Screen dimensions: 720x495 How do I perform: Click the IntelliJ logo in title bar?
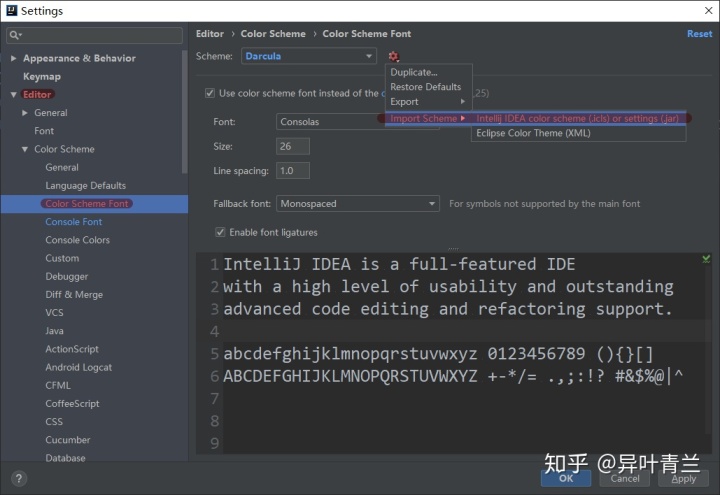(x=11, y=11)
